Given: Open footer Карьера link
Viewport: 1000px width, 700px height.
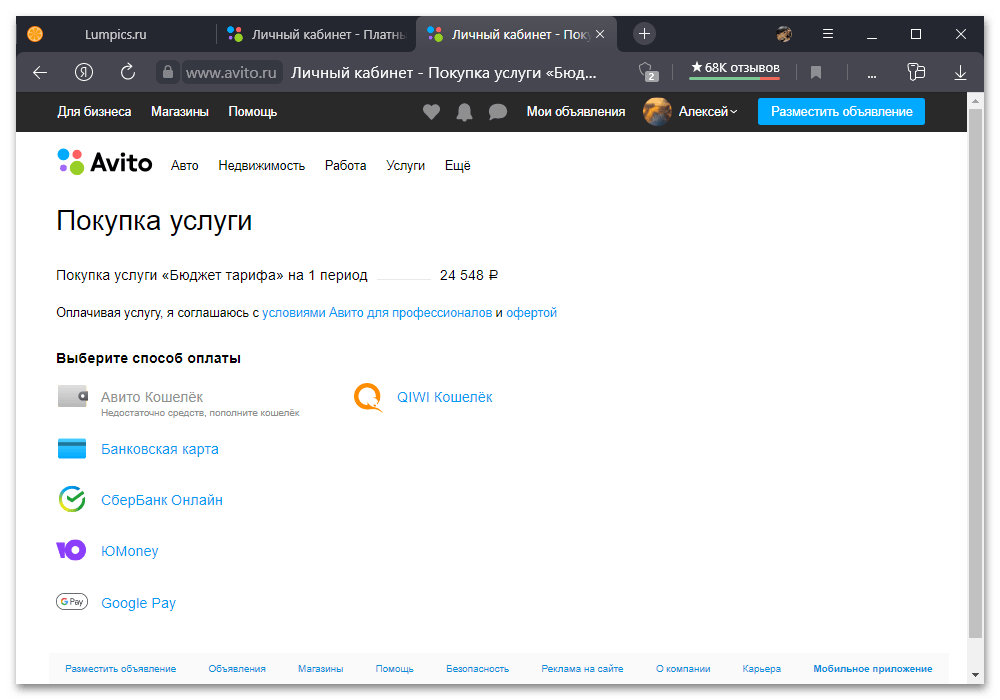Looking at the screenshot, I should [x=761, y=669].
